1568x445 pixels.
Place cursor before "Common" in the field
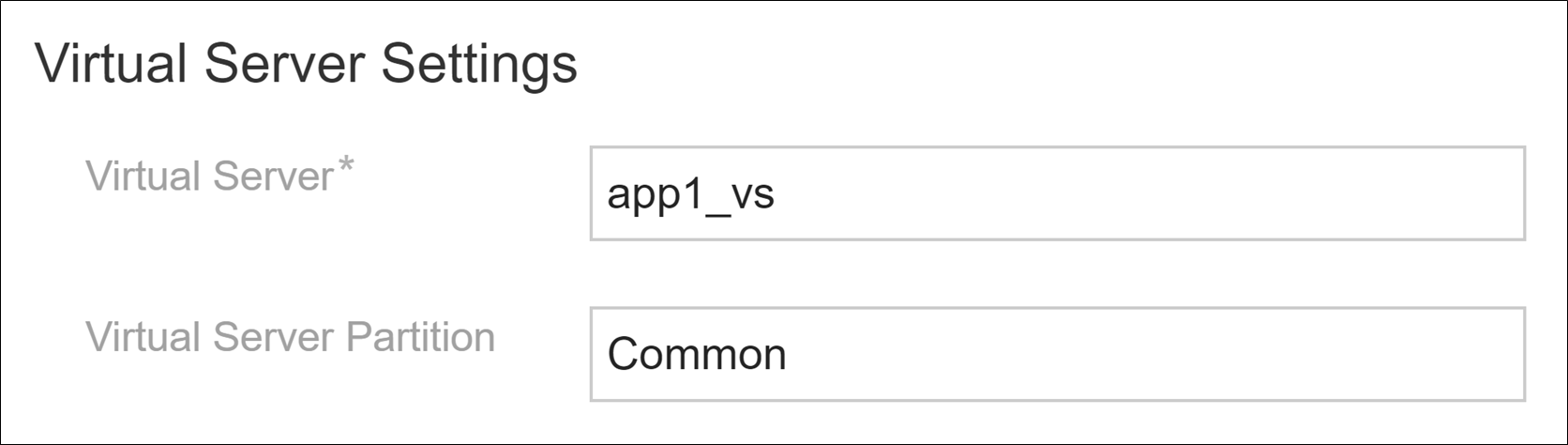pos(607,355)
